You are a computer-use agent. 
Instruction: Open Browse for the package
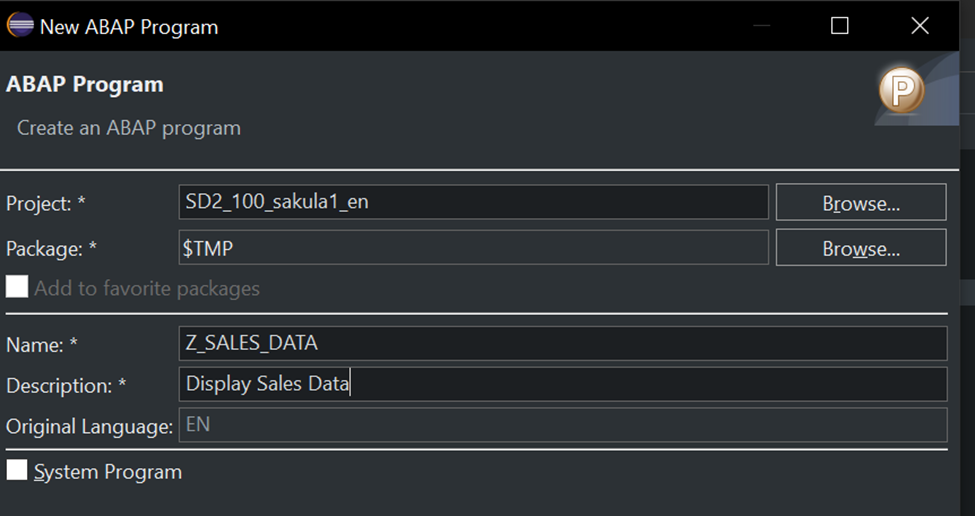pyautogui.click(x=860, y=248)
